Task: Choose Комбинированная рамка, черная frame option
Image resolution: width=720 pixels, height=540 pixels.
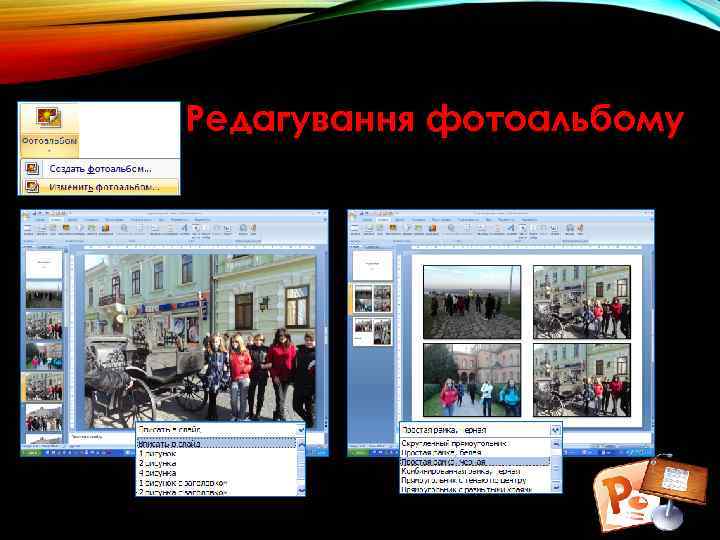Action: [475, 471]
